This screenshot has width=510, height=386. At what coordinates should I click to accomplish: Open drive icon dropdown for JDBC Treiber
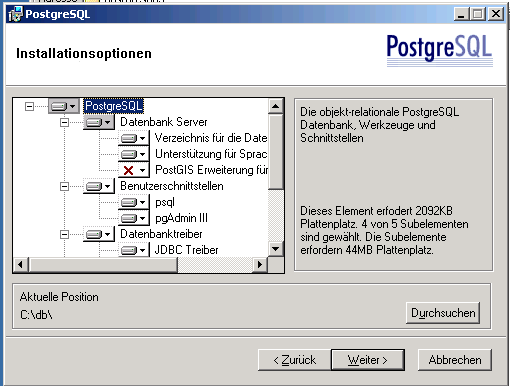pyautogui.click(x=134, y=250)
